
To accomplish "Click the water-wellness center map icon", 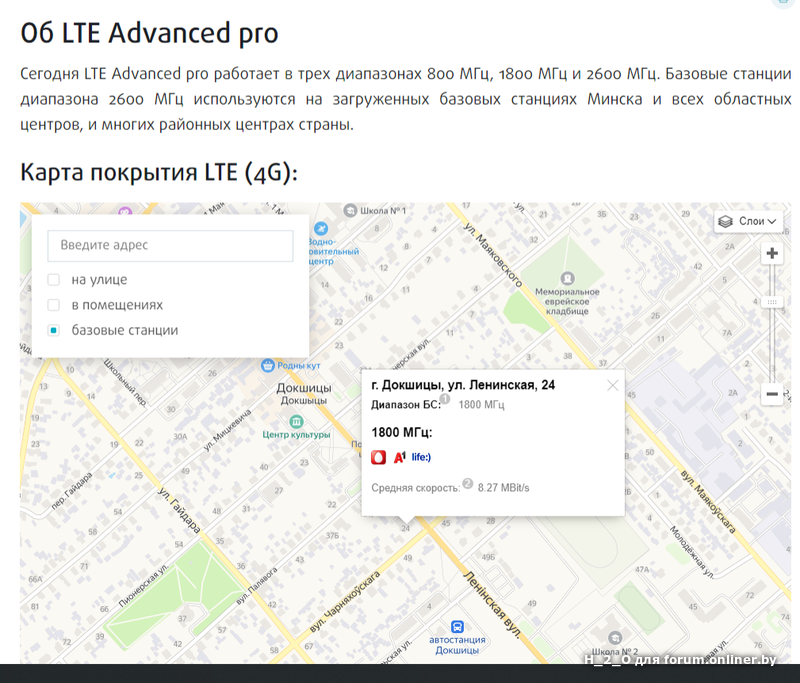I will point(321,229).
